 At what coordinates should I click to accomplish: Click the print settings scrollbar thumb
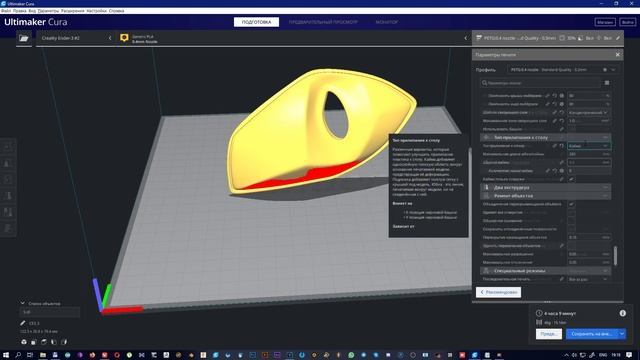tap(616, 256)
